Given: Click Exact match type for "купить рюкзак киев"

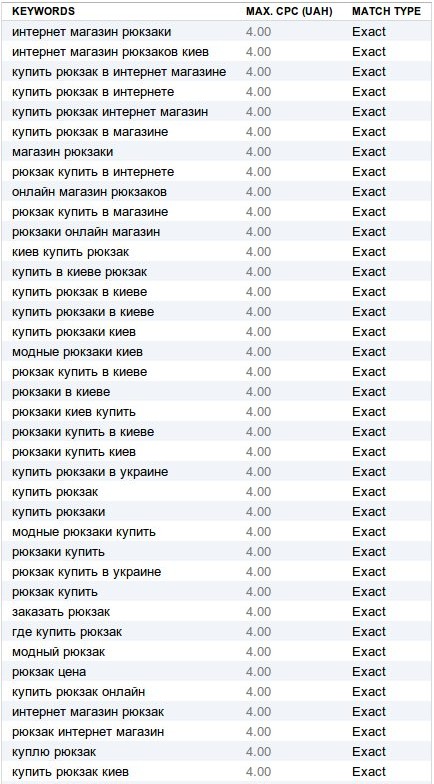Looking at the screenshot, I should click(369, 772).
